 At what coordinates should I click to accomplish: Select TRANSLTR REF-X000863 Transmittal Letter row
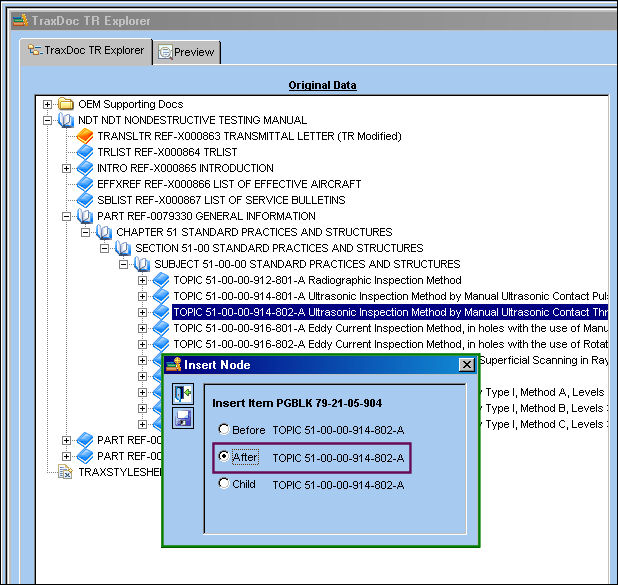click(x=249, y=136)
